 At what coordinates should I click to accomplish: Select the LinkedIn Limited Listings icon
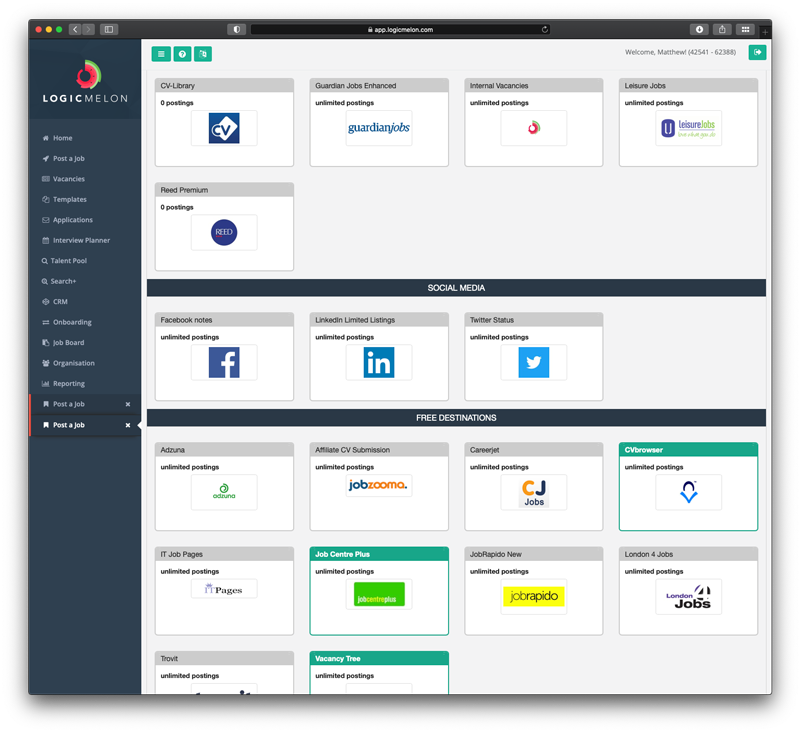pos(379,363)
